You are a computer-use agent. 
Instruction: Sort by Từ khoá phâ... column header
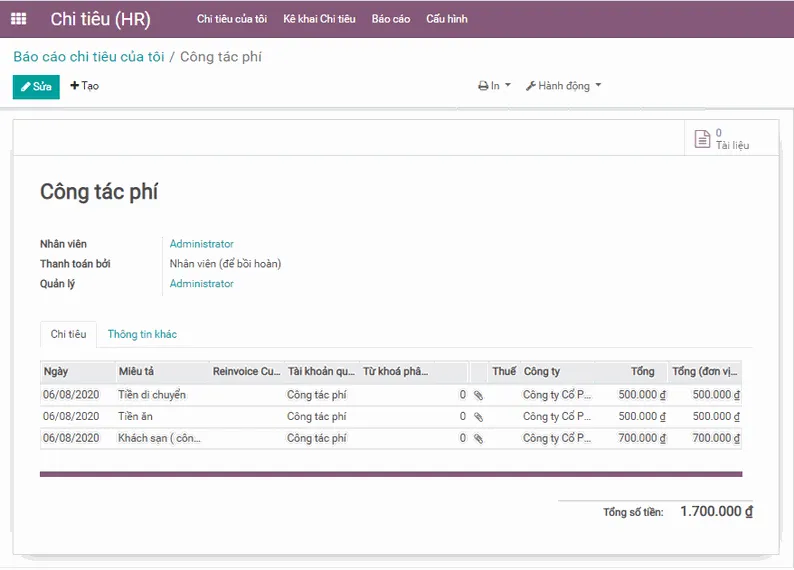pyautogui.click(x=395, y=372)
